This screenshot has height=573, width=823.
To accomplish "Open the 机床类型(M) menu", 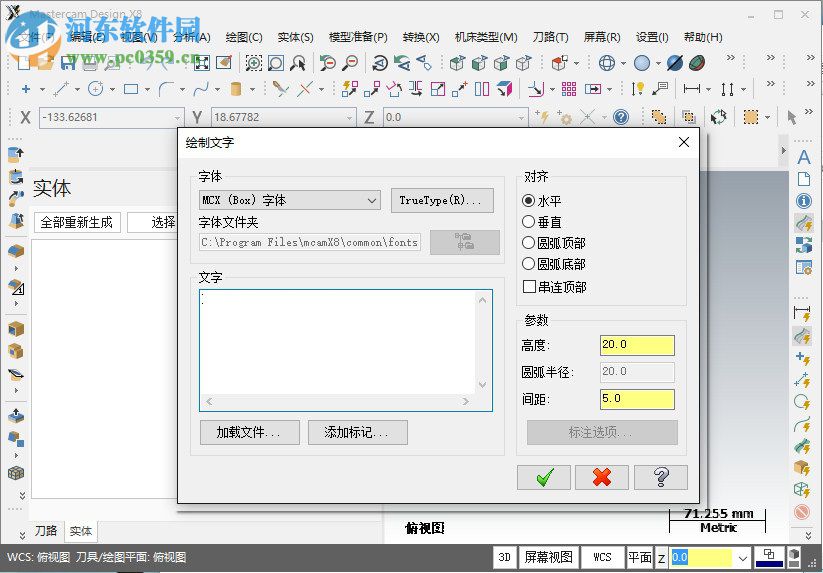I will coord(486,37).
